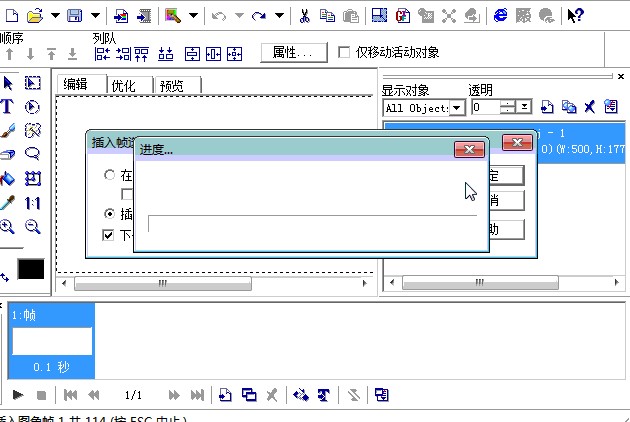The image size is (630, 422).
Task: Open the All Objects dropdown
Action: 457,107
